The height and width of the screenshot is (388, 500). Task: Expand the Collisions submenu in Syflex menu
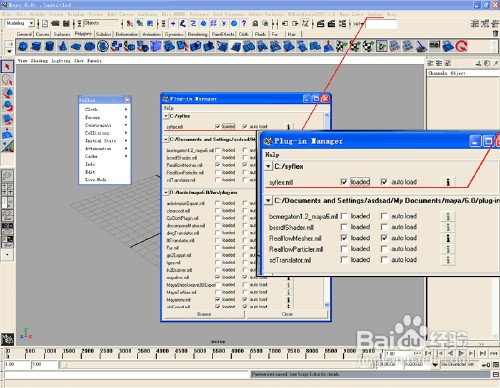pyautogui.click(x=104, y=133)
